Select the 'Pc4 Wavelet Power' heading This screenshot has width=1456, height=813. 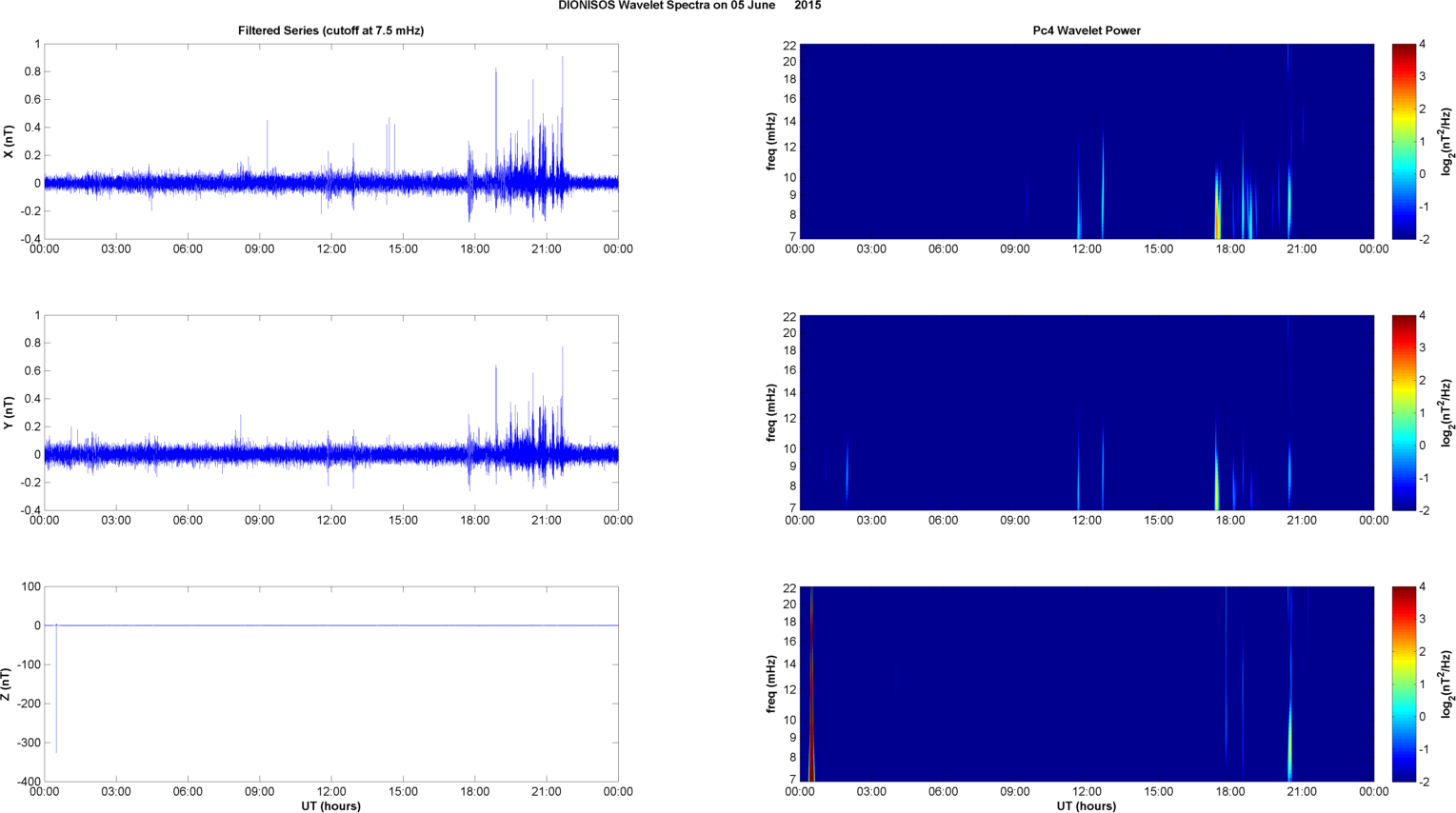click(x=1087, y=30)
